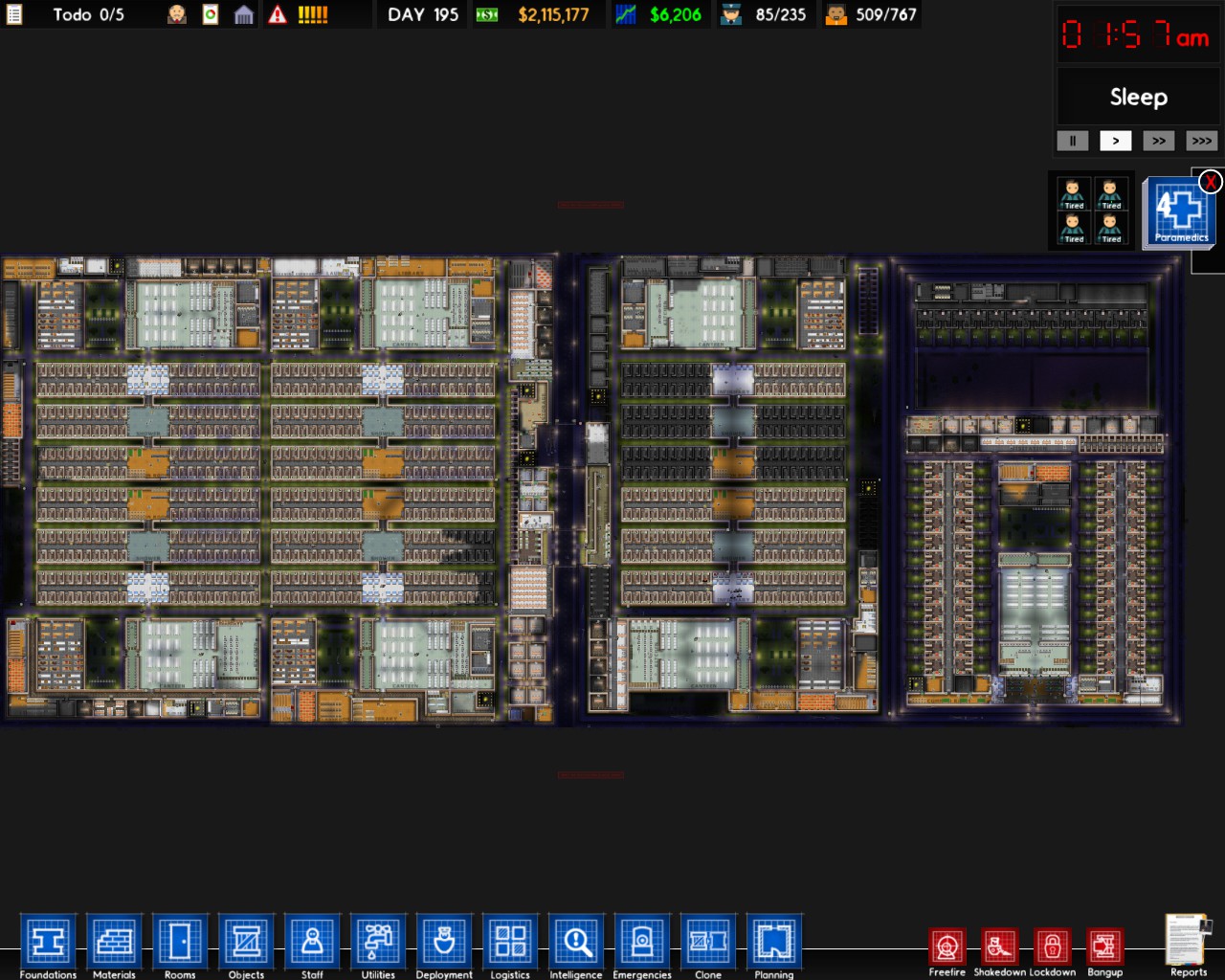
Task: Open the Utilities menu
Action: tap(378, 947)
